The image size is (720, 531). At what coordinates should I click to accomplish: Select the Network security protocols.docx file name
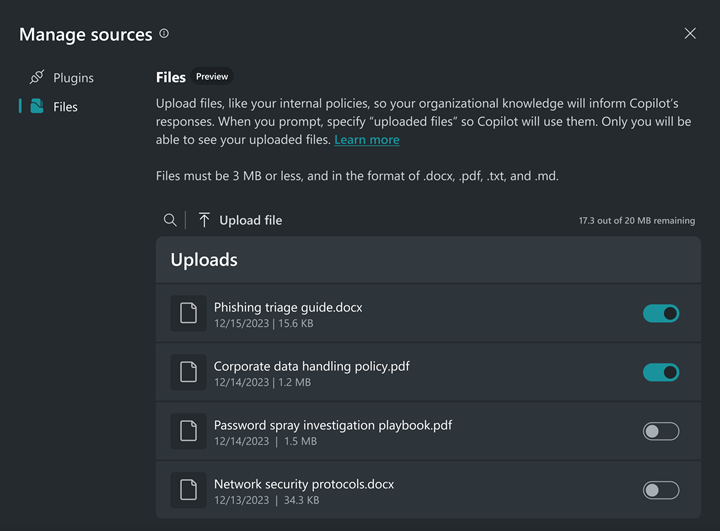tap(304, 484)
